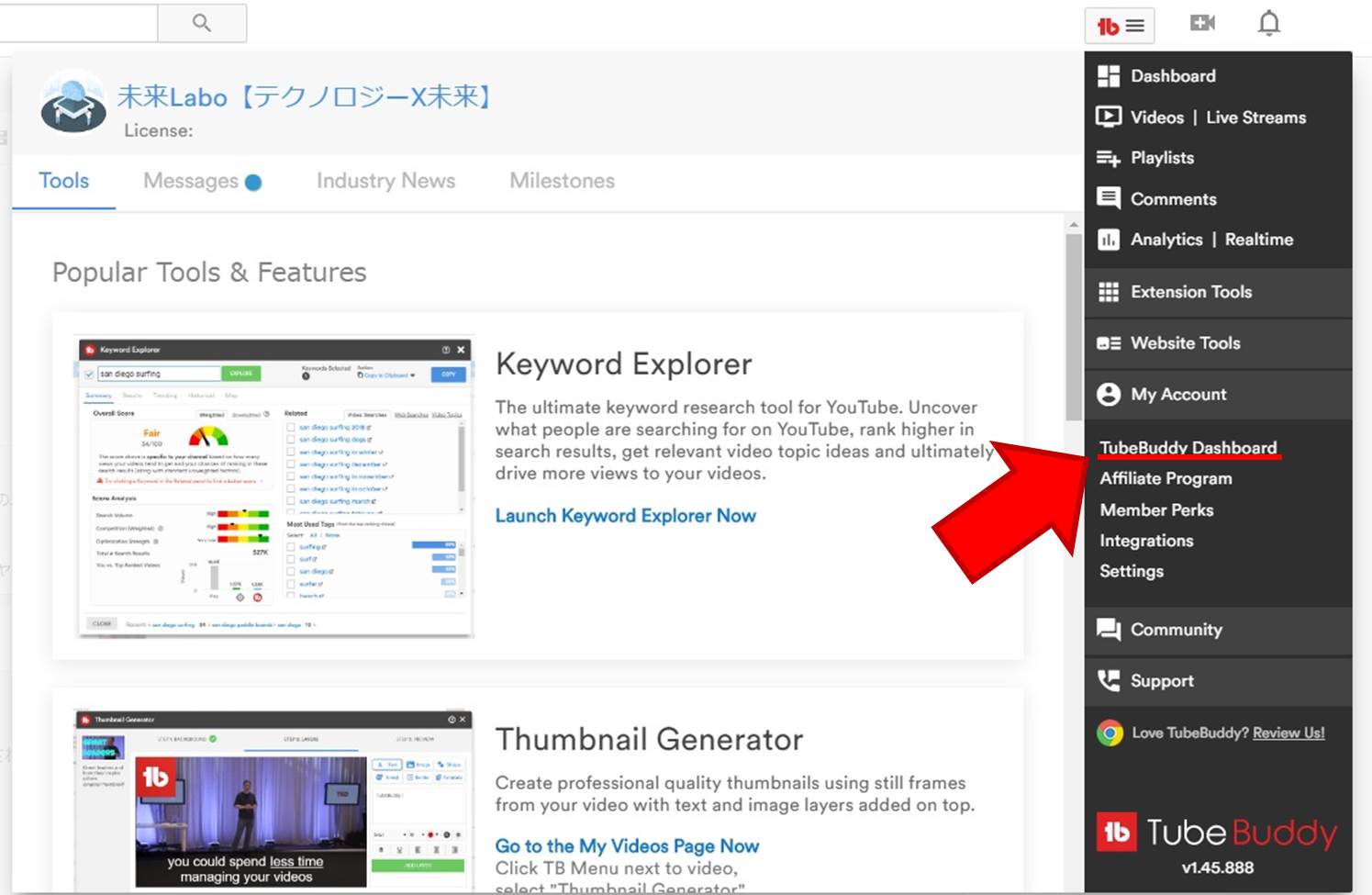This screenshot has height=895, width=1372.
Task: Click the Community chat icon
Action: [1109, 630]
